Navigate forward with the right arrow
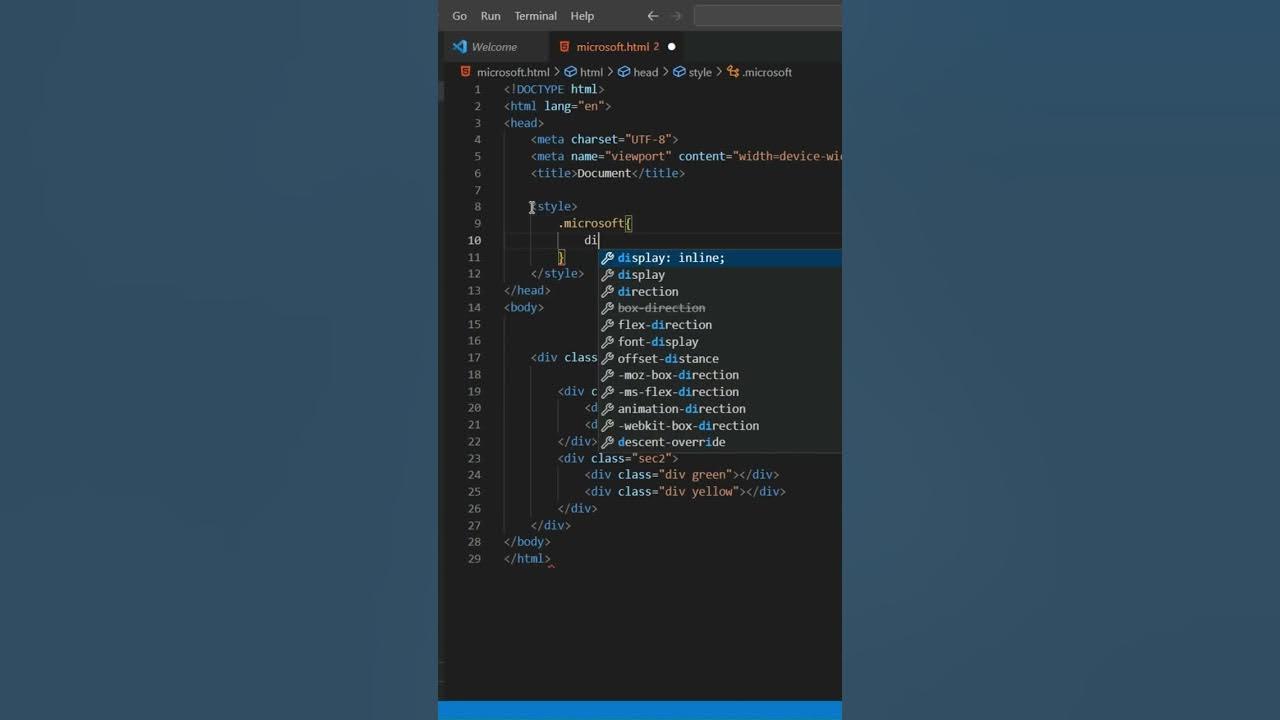The height and width of the screenshot is (720, 1280). (x=676, y=16)
